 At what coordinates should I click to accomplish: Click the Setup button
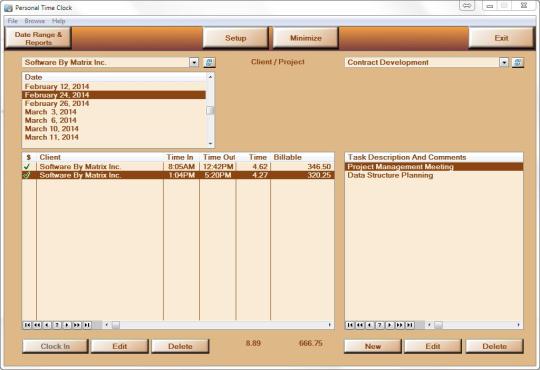pyautogui.click(x=235, y=38)
